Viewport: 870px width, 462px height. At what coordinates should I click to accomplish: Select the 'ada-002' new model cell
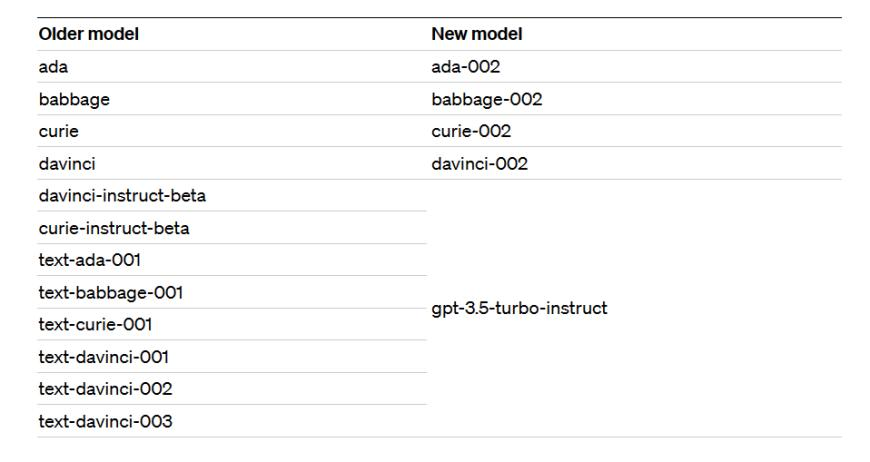(465, 67)
